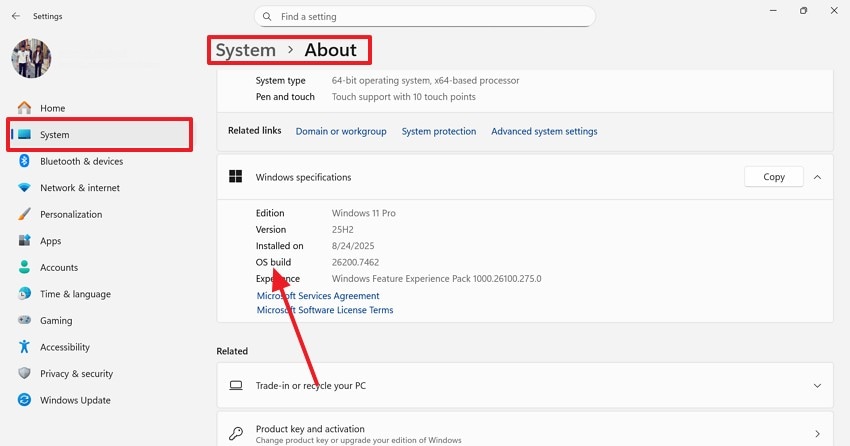Click Touch support with 10 touch points

coord(403,96)
